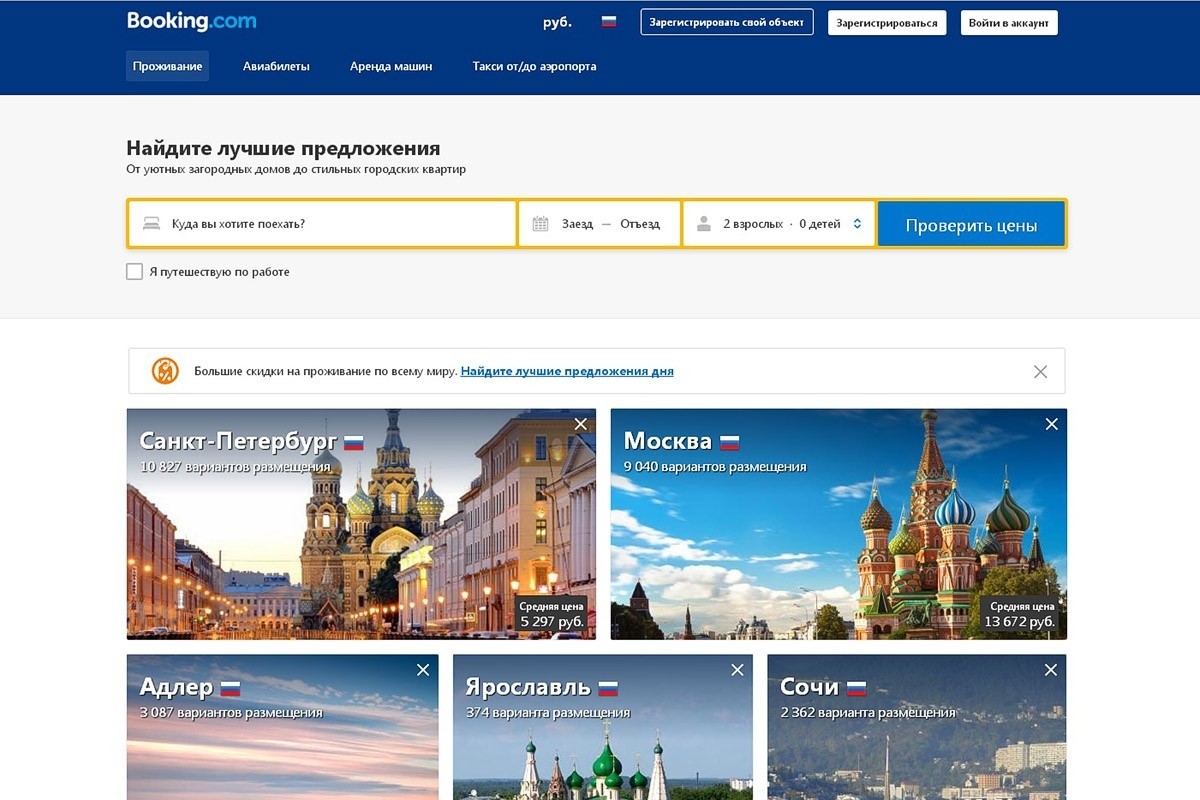Switch to the Авиабилеты tab
The width and height of the screenshot is (1200, 800).
[x=276, y=67]
